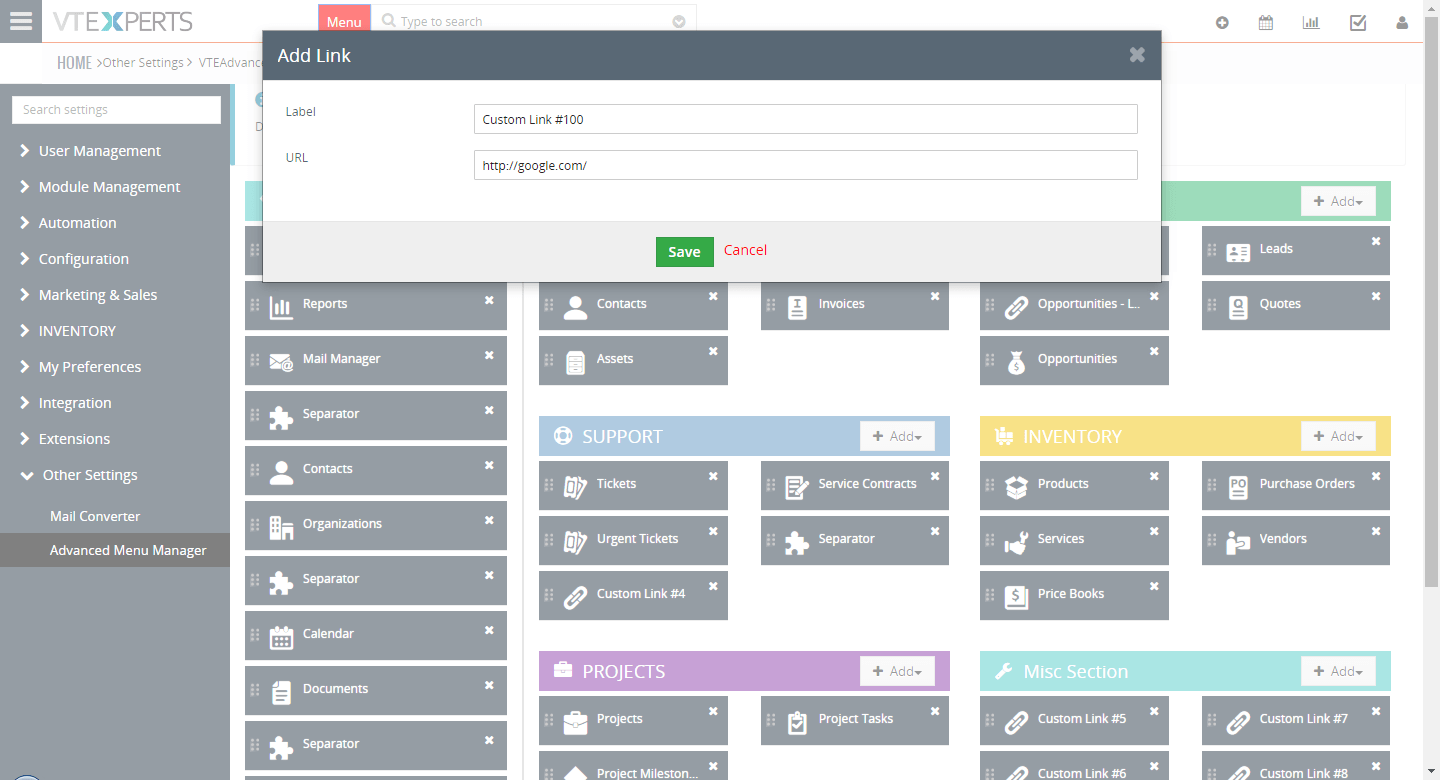Viewport: 1440px width, 780px height.
Task: Open the Reports chart icon in the header
Action: click(1311, 21)
